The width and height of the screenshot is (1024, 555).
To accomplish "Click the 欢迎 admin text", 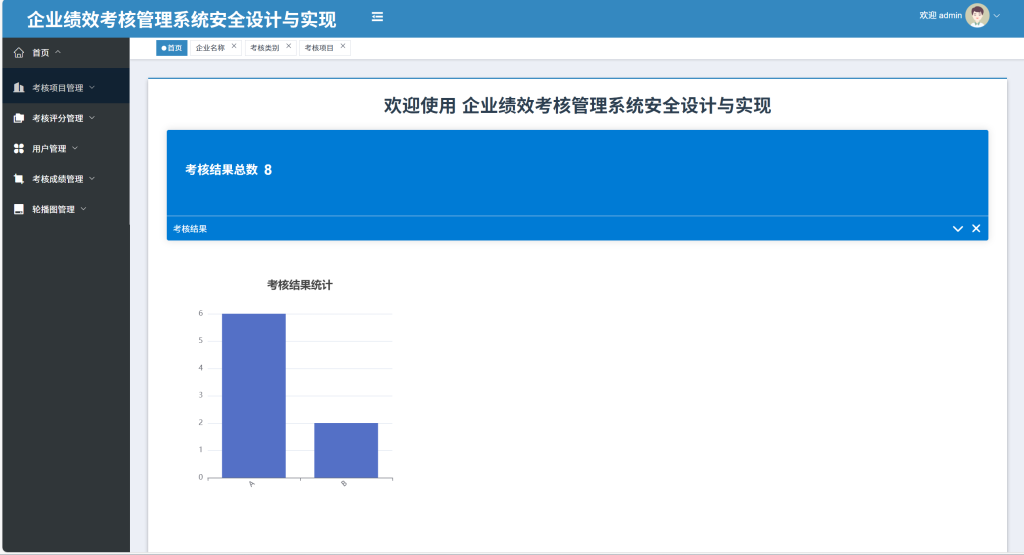I will [x=940, y=16].
